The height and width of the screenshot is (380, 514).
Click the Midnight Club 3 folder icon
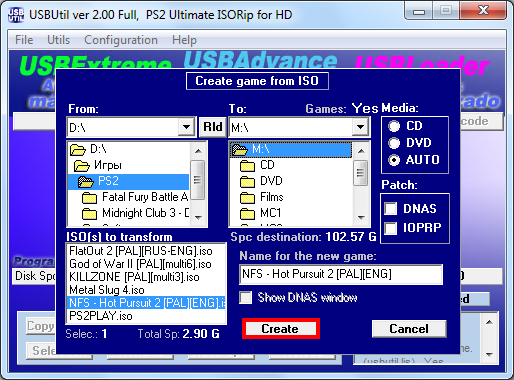pos(89,213)
